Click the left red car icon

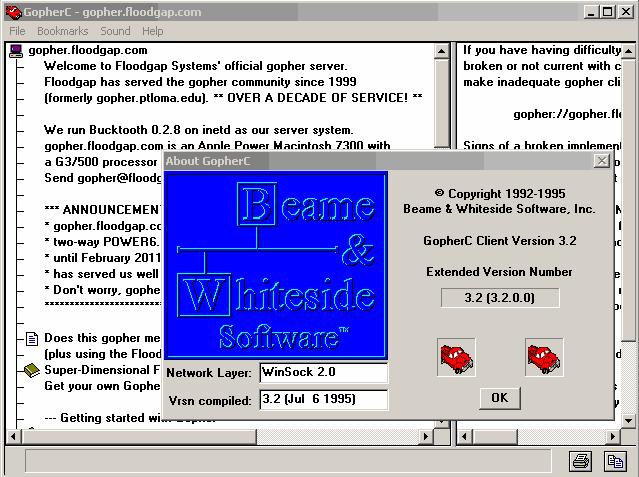[456, 357]
